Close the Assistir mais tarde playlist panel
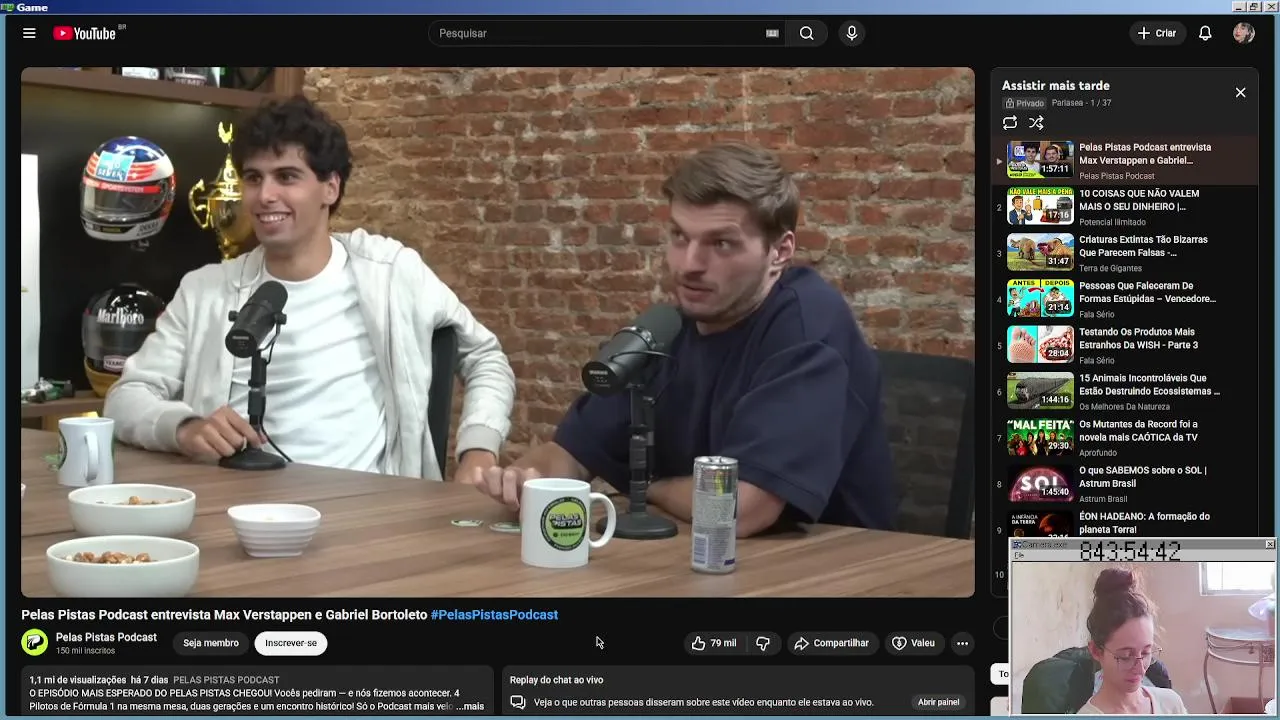Image resolution: width=1280 pixels, height=720 pixels. 1240,92
